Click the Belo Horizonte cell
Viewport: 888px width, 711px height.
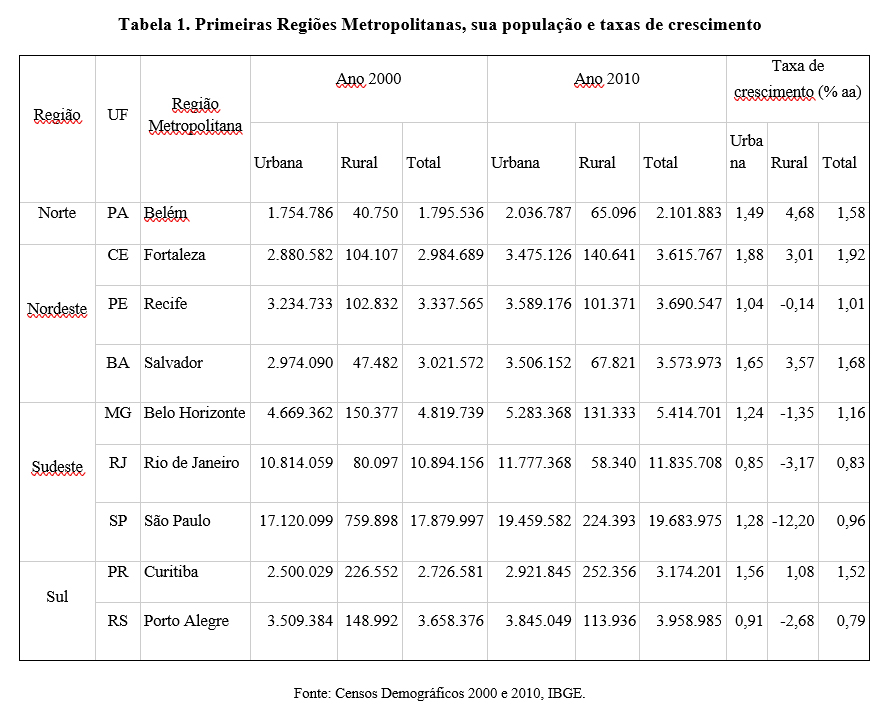[x=194, y=413]
